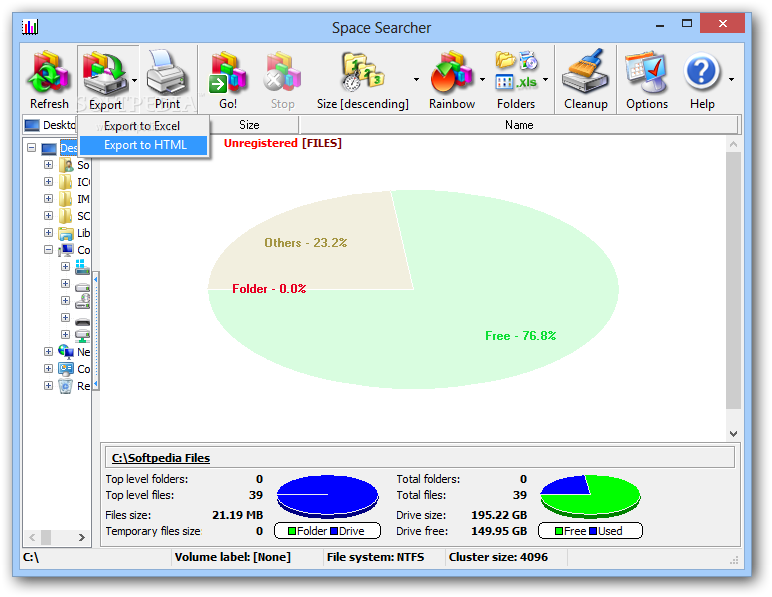Click the Size [descending] sort icon
The image size is (772, 597).
point(363,73)
